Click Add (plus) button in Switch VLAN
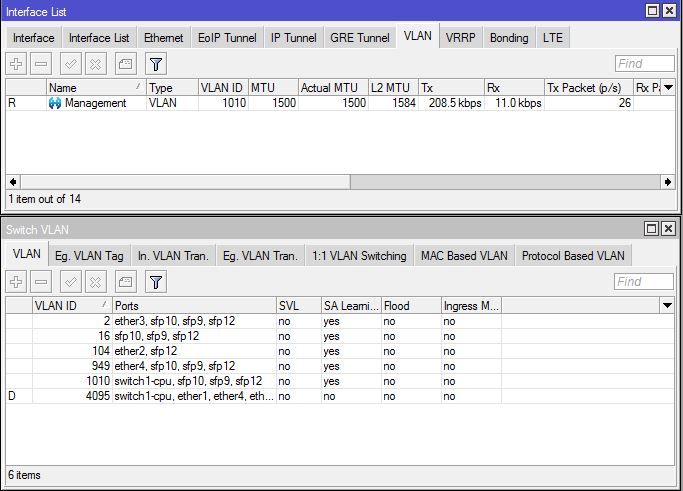Screen dimensions: 683x491 pyautogui.click(x=16, y=282)
